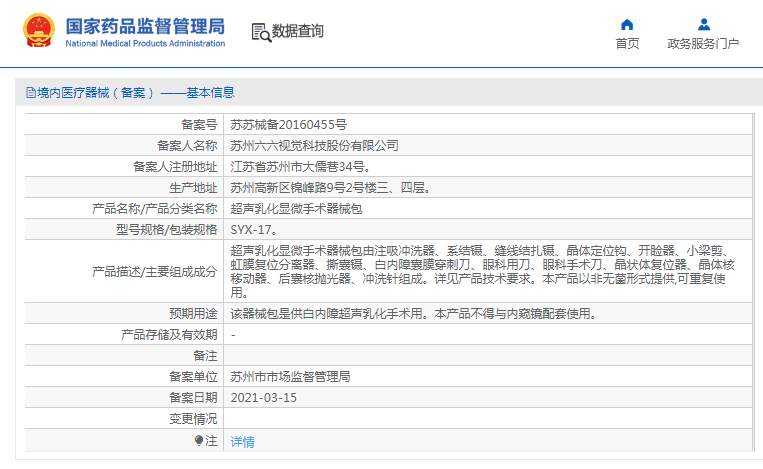Select the 型号规格/包装规格 label
Screen dimensions: 763x469
click(x=166, y=229)
